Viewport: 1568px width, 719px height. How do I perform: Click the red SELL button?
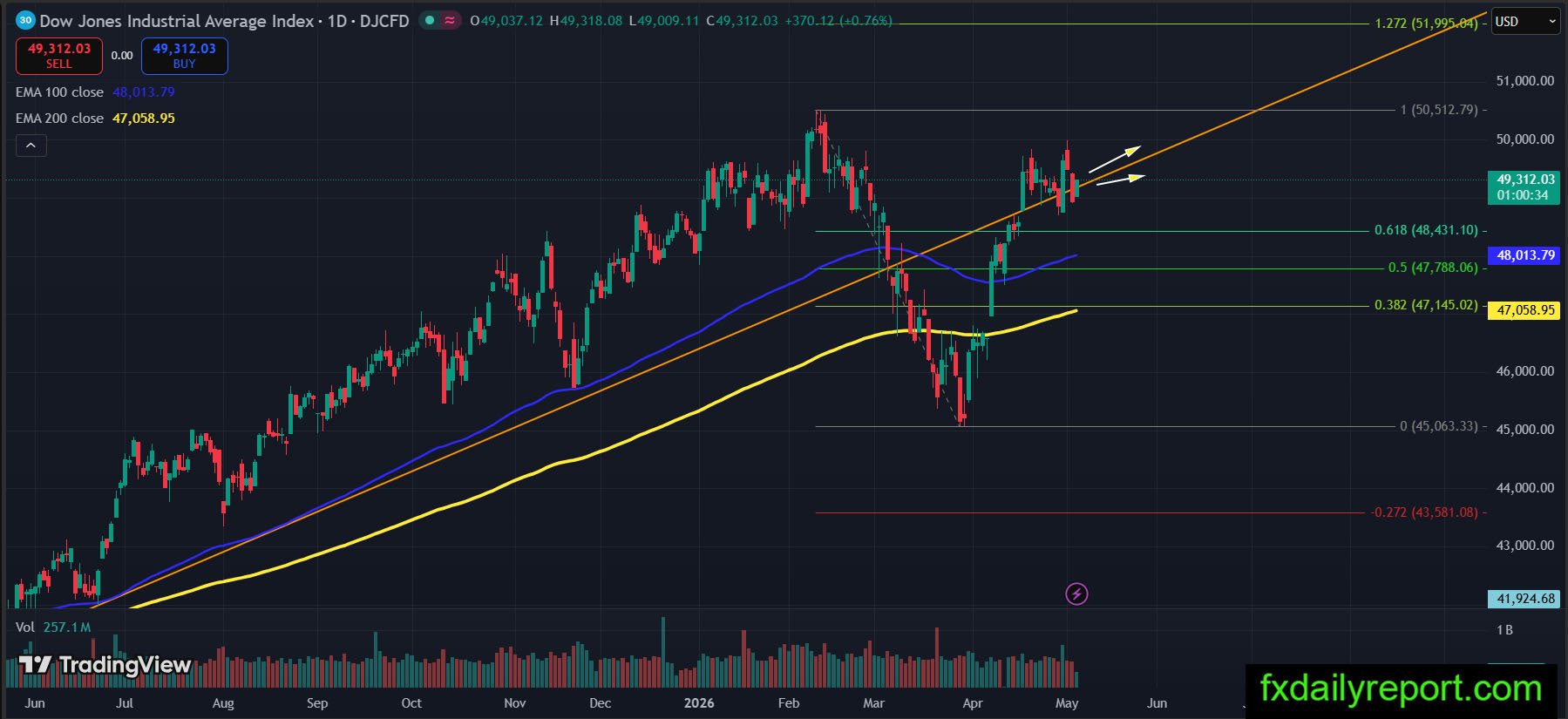[59, 56]
